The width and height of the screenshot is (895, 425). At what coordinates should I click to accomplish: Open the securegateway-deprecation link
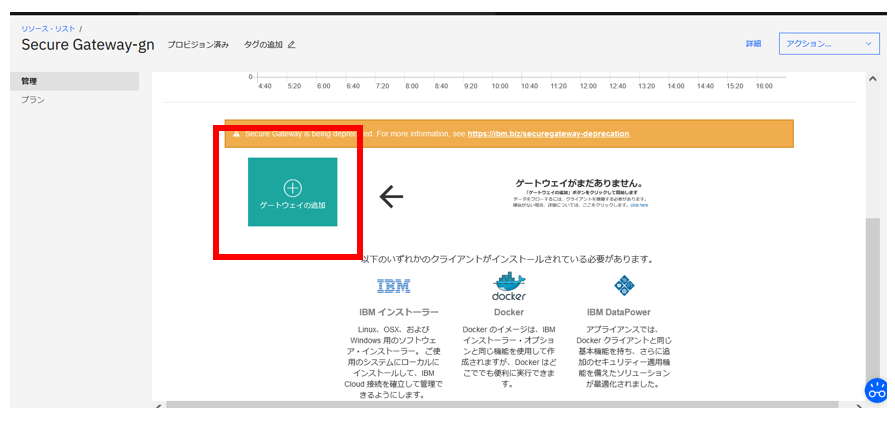(x=548, y=134)
